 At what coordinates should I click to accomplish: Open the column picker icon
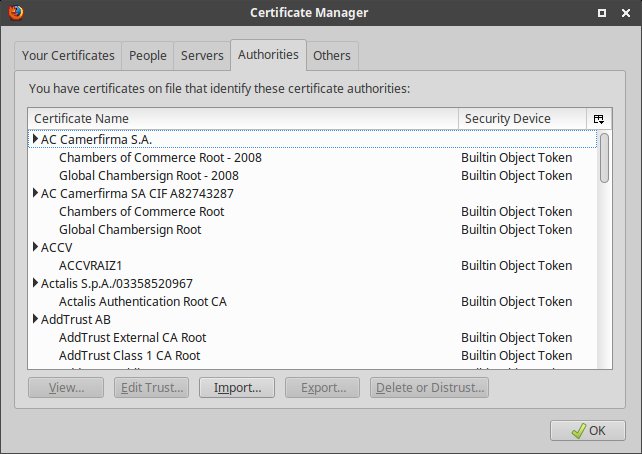(599, 119)
